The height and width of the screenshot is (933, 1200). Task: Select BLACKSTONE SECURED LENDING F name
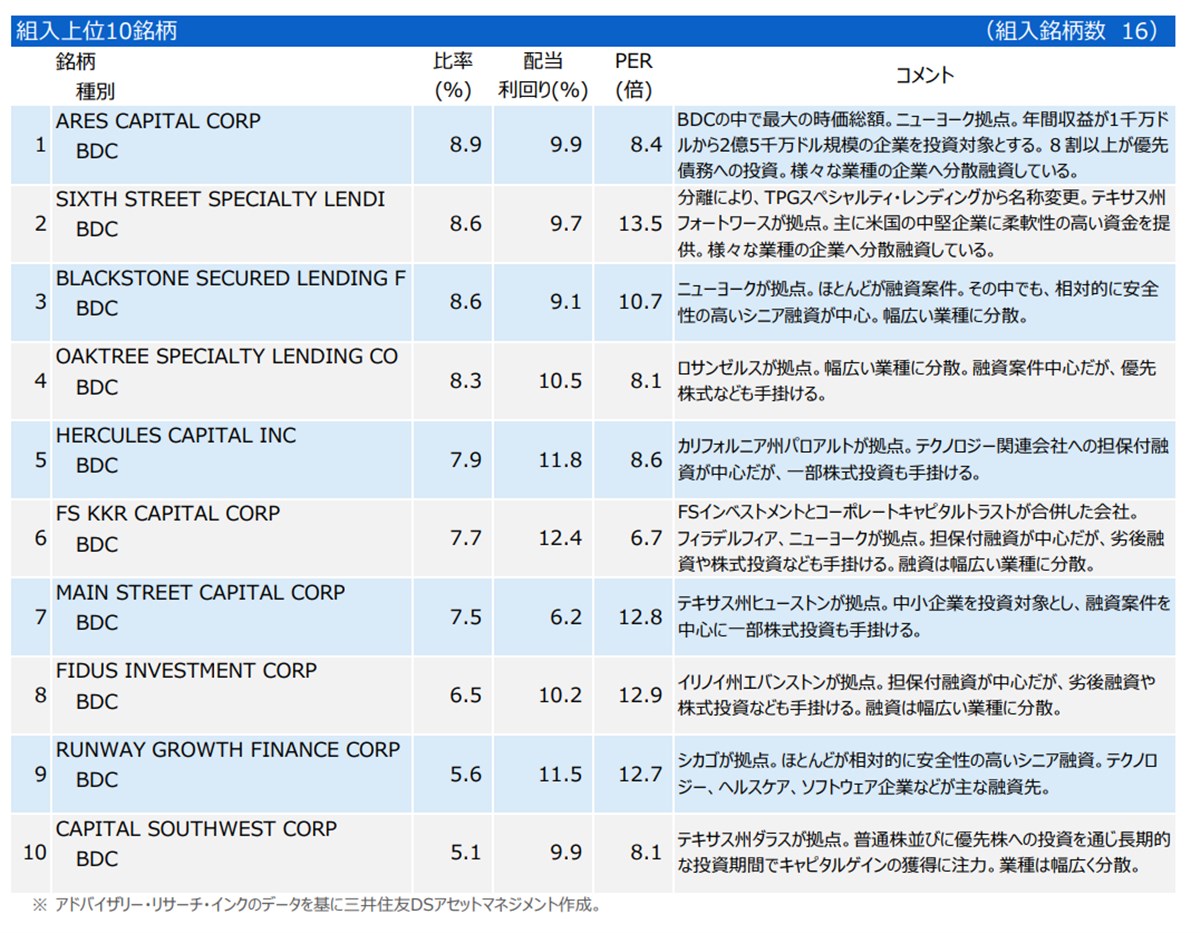pos(231,278)
